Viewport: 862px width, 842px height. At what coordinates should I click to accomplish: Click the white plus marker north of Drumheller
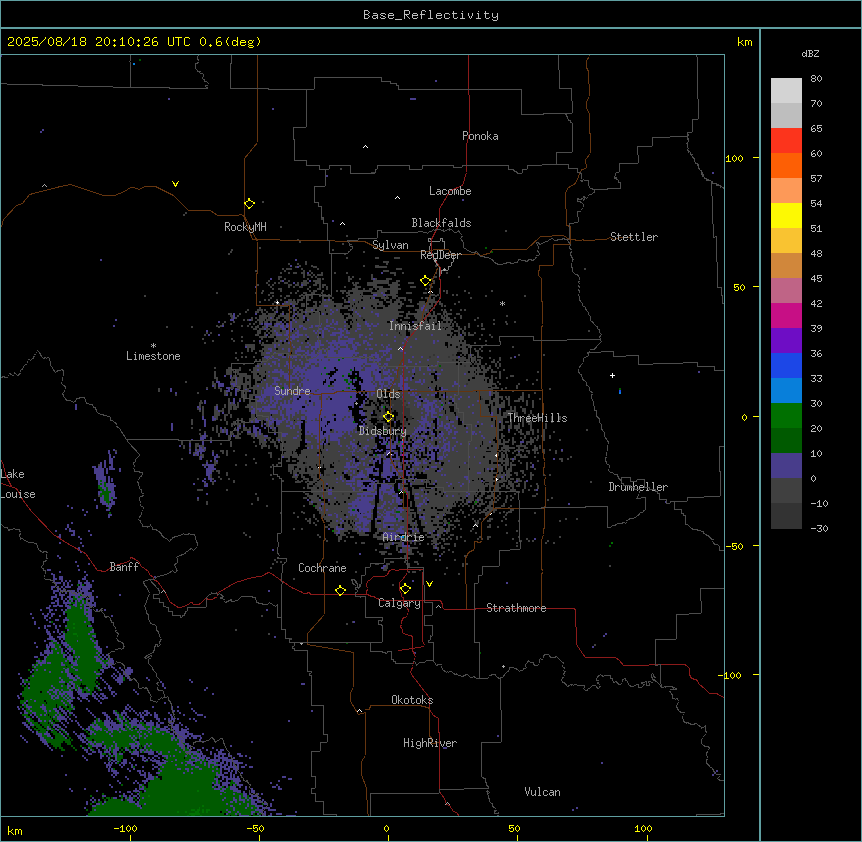[612, 375]
